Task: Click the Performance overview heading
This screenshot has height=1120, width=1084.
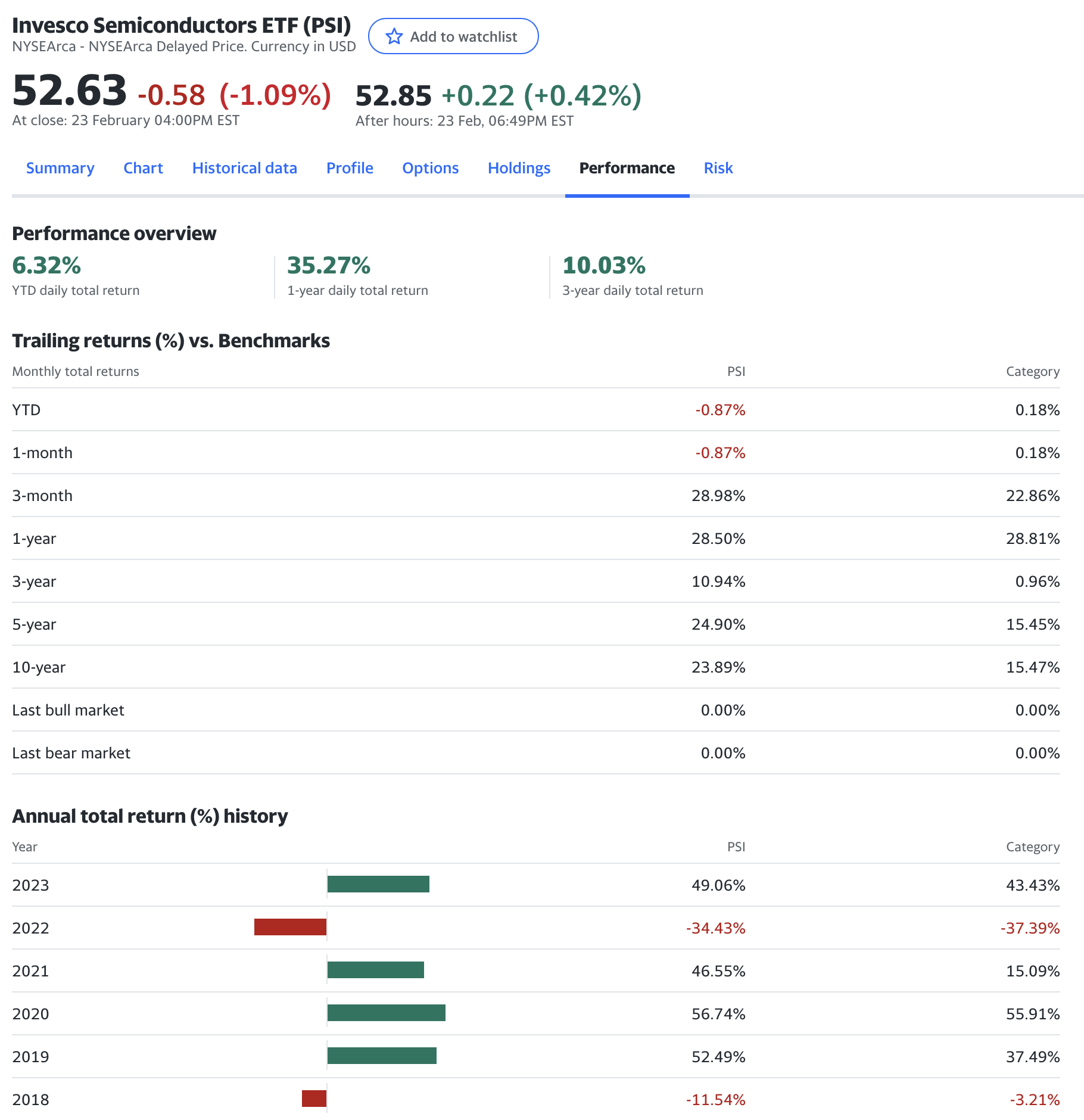Action: pos(114,234)
